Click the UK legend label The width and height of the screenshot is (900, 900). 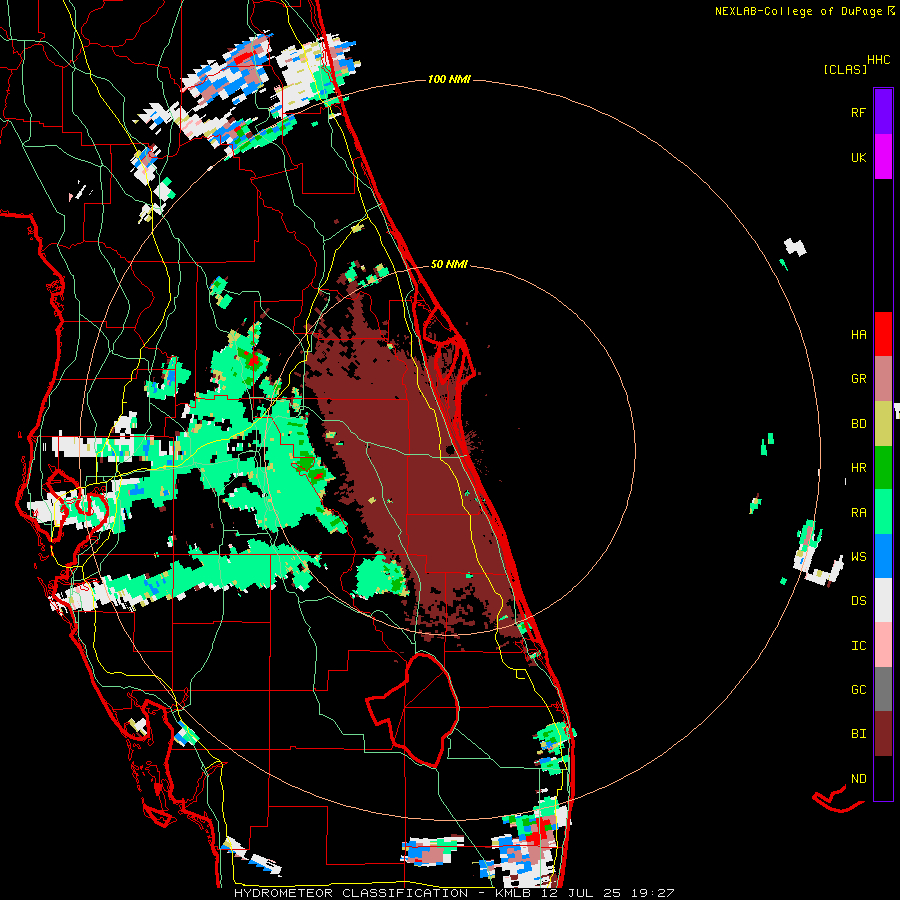coord(858,157)
